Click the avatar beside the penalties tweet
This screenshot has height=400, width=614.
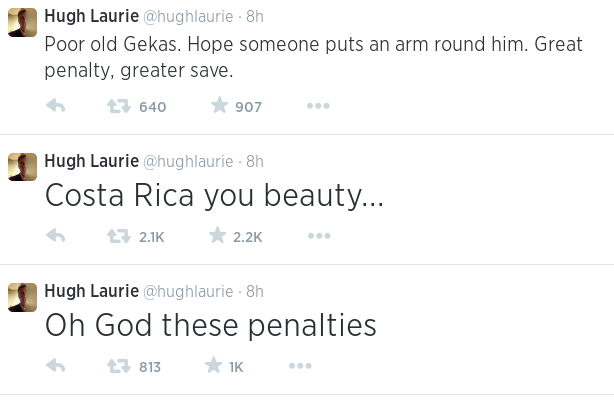click(22, 296)
